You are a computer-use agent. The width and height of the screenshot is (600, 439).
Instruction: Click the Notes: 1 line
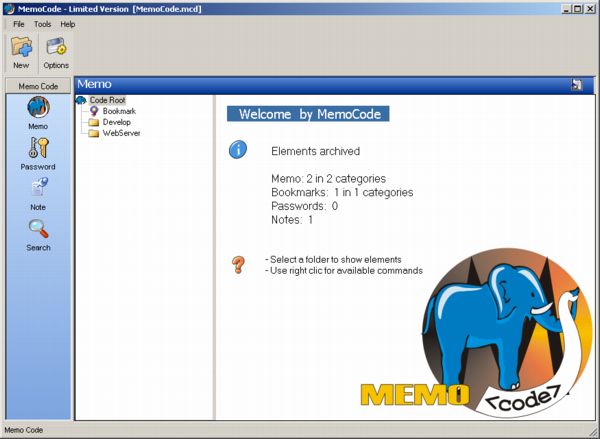click(x=292, y=220)
